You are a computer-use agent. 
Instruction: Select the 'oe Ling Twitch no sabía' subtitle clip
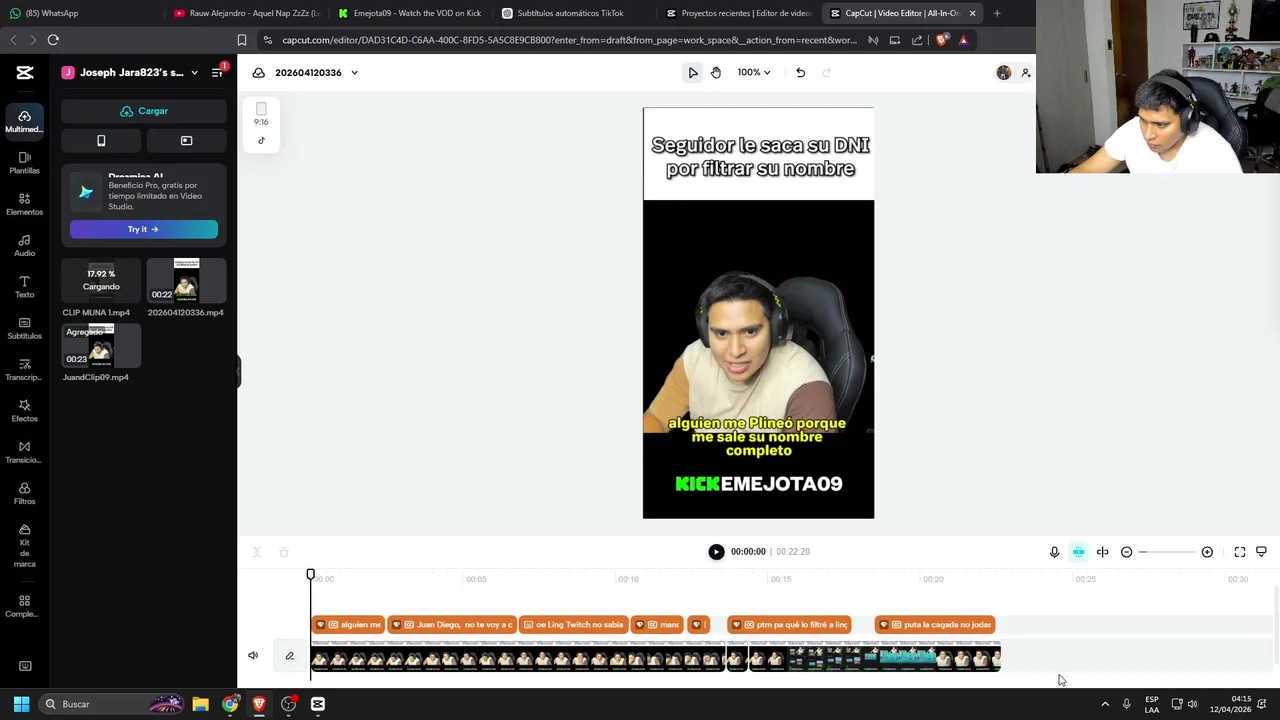575,625
